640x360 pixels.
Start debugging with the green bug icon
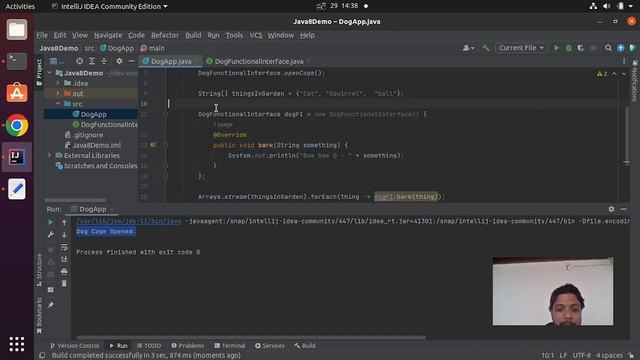point(569,48)
